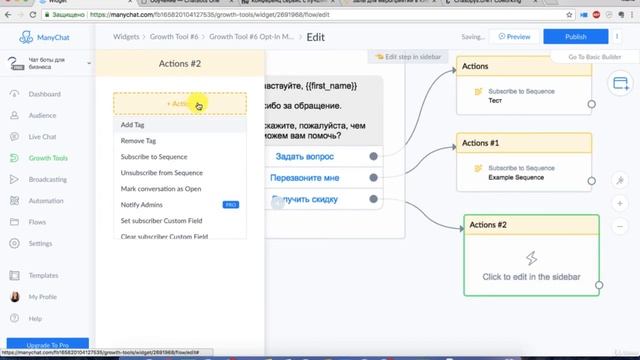The height and width of the screenshot is (360, 640).
Task: Click the + Action button
Action: 180,104
